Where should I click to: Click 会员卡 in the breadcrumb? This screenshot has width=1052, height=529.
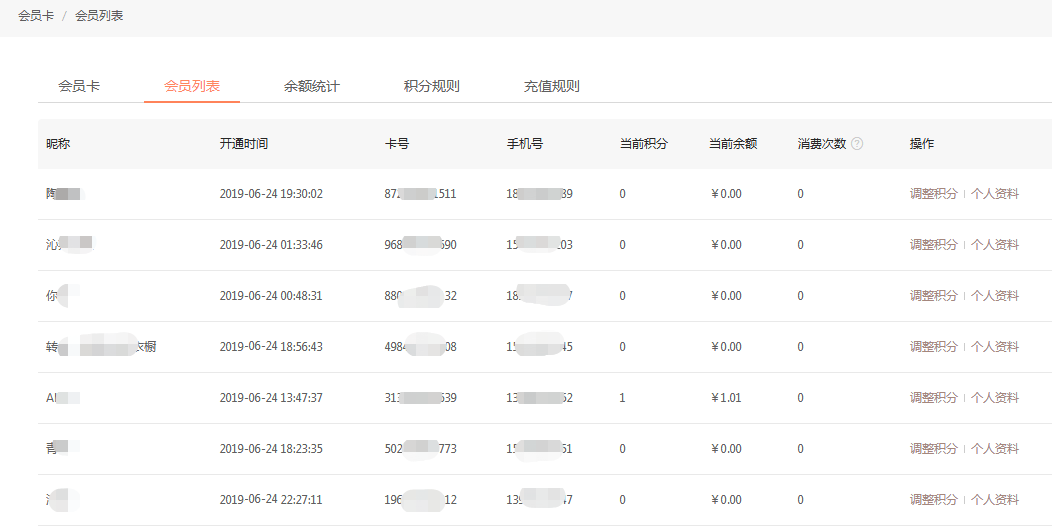tap(36, 16)
